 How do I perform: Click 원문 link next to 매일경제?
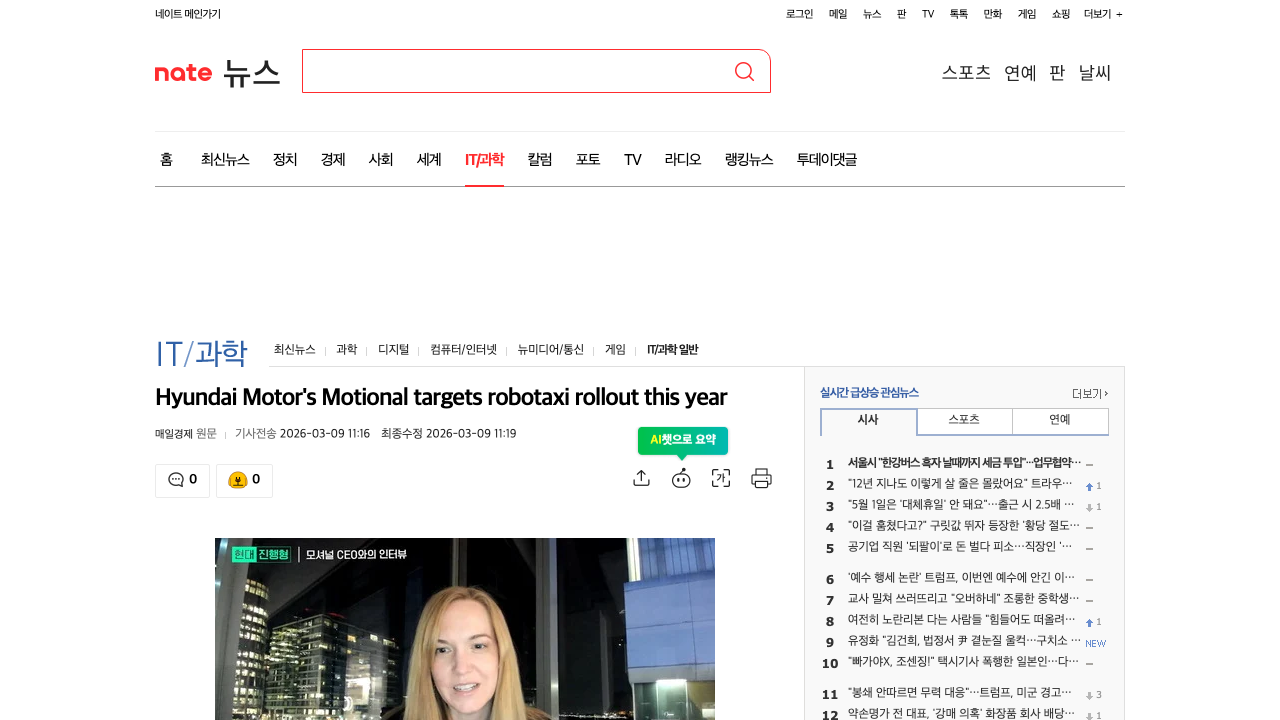[206, 434]
